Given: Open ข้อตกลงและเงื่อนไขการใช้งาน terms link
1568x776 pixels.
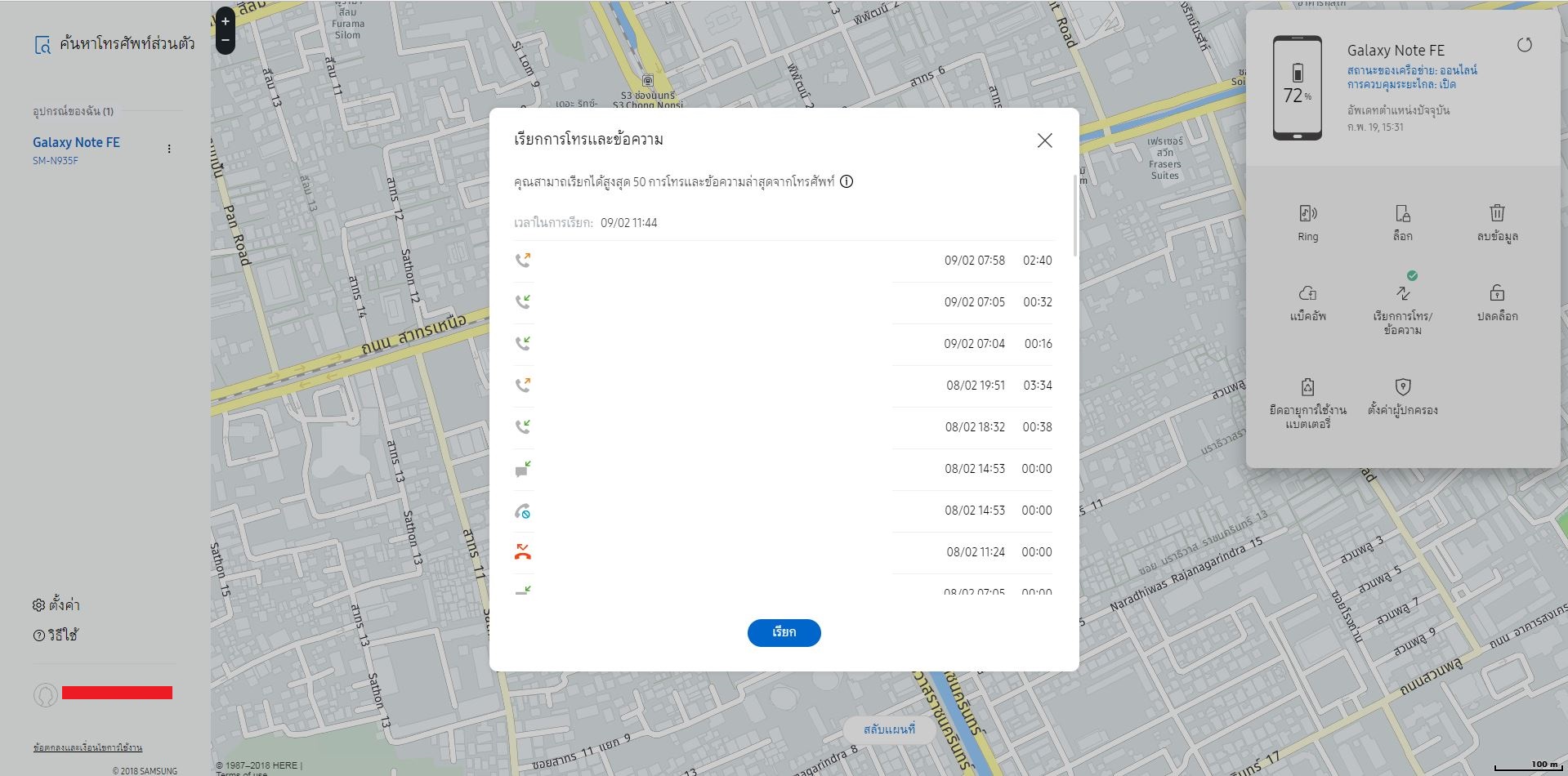Looking at the screenshot, I should (x=87, y=747).
